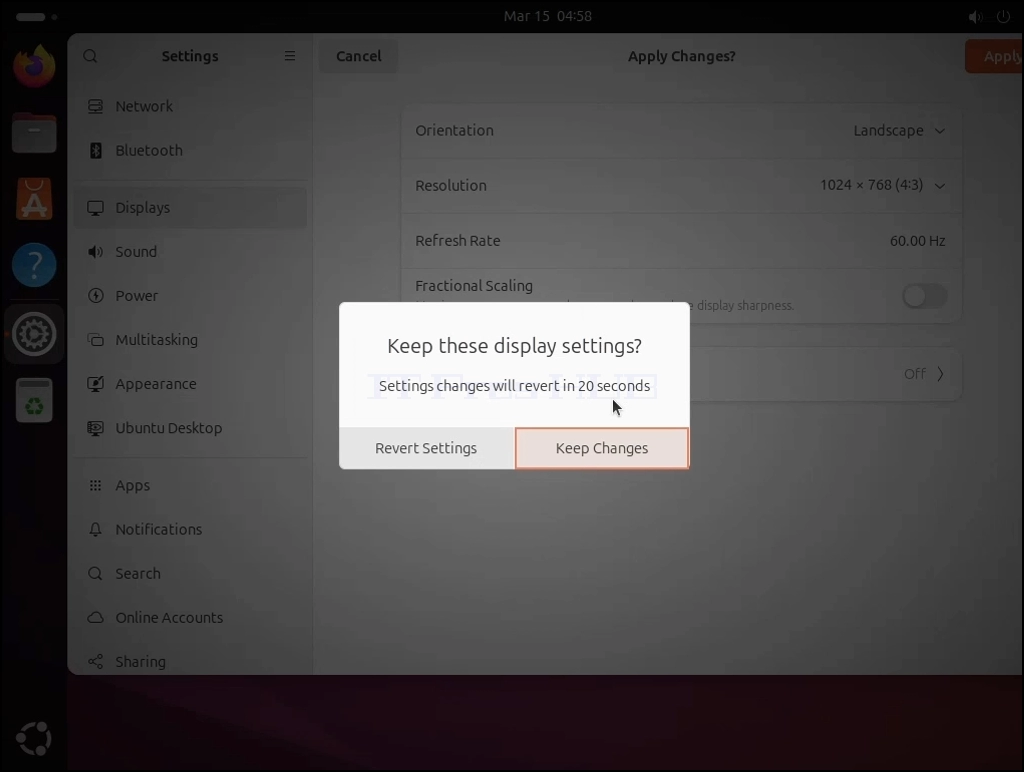The width and height of the screenshot is (1024, 772).
Task: Open the clock showing Mar 15 04:58
Action: coord(547,16)
